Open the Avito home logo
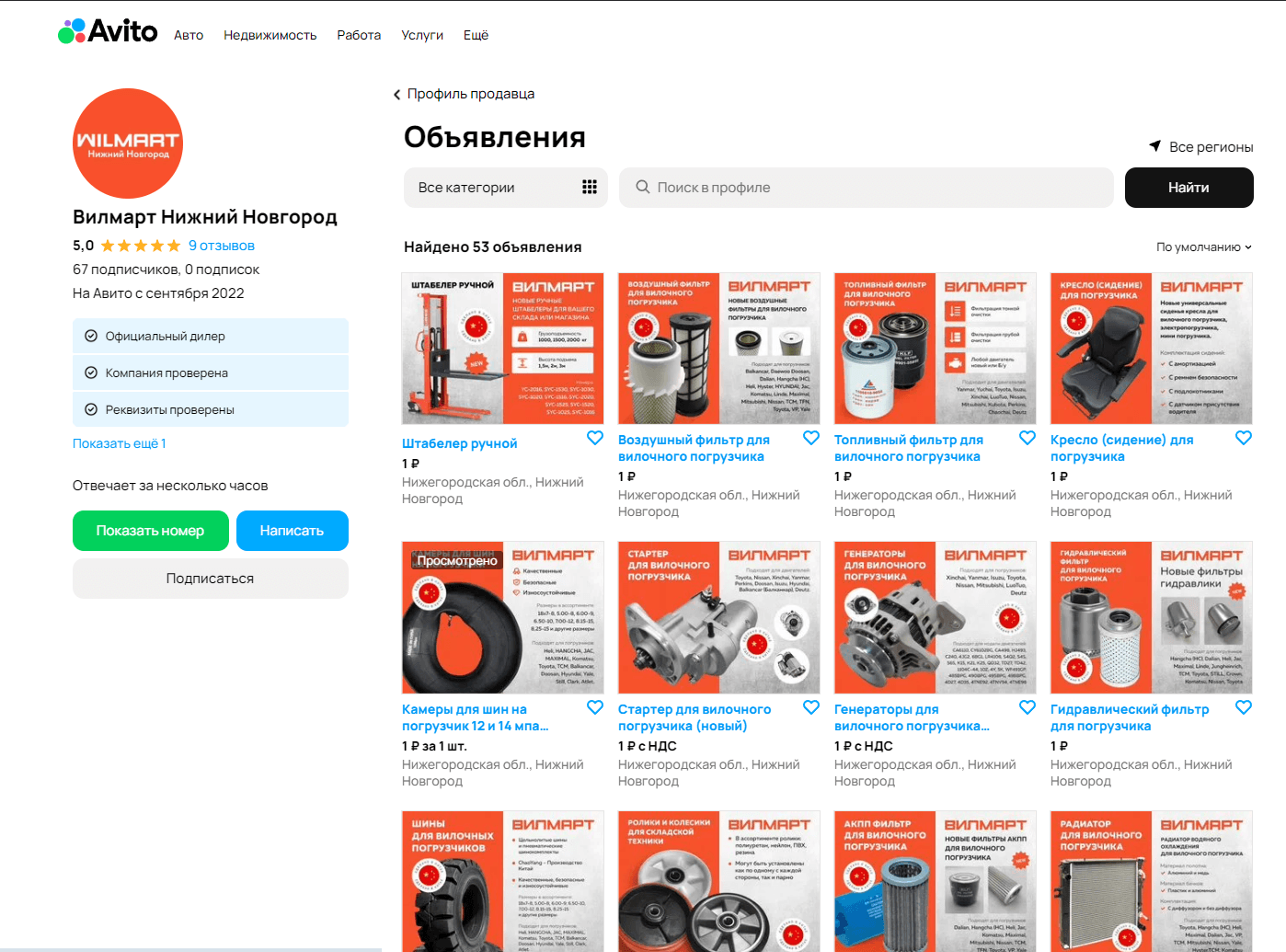The image size is (1286, 952). coord(108,31)
